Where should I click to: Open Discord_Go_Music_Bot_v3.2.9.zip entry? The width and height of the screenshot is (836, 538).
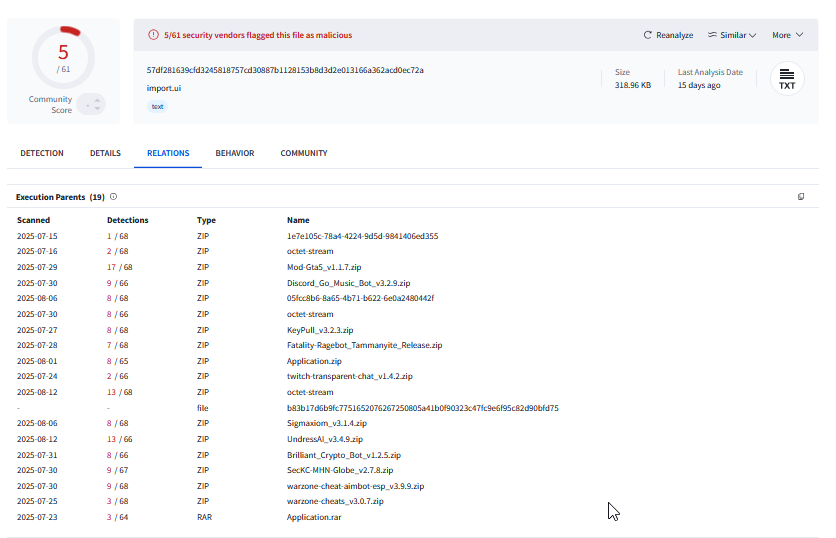[348, 283]
